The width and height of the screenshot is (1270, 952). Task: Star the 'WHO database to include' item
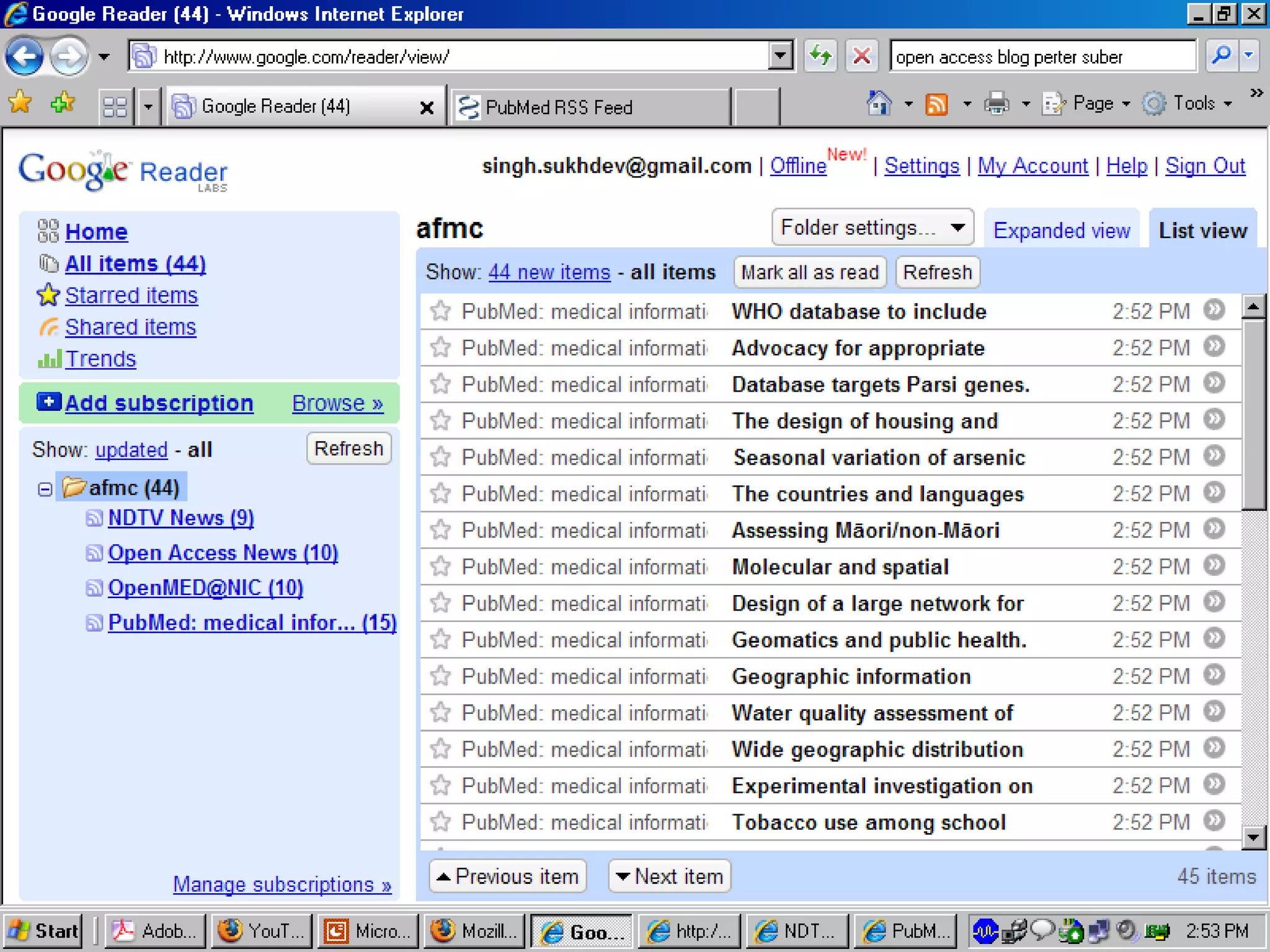[x=440, y=311]
